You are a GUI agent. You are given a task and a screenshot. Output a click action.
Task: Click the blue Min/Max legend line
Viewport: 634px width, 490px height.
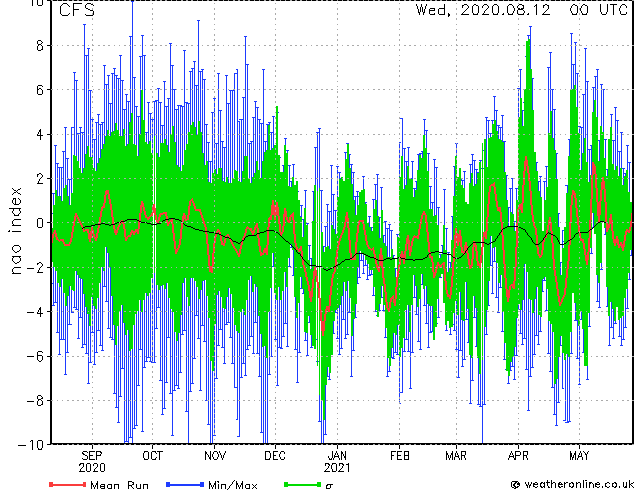click(185, 484)
